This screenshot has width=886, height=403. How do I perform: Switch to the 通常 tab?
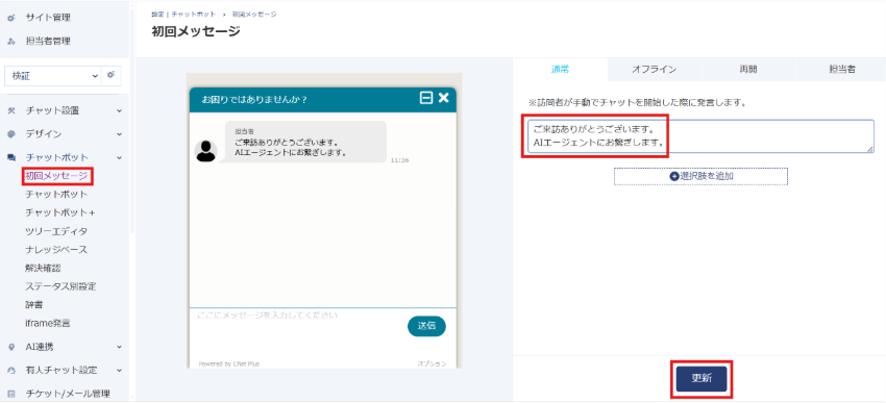click(x=560, y=70)
